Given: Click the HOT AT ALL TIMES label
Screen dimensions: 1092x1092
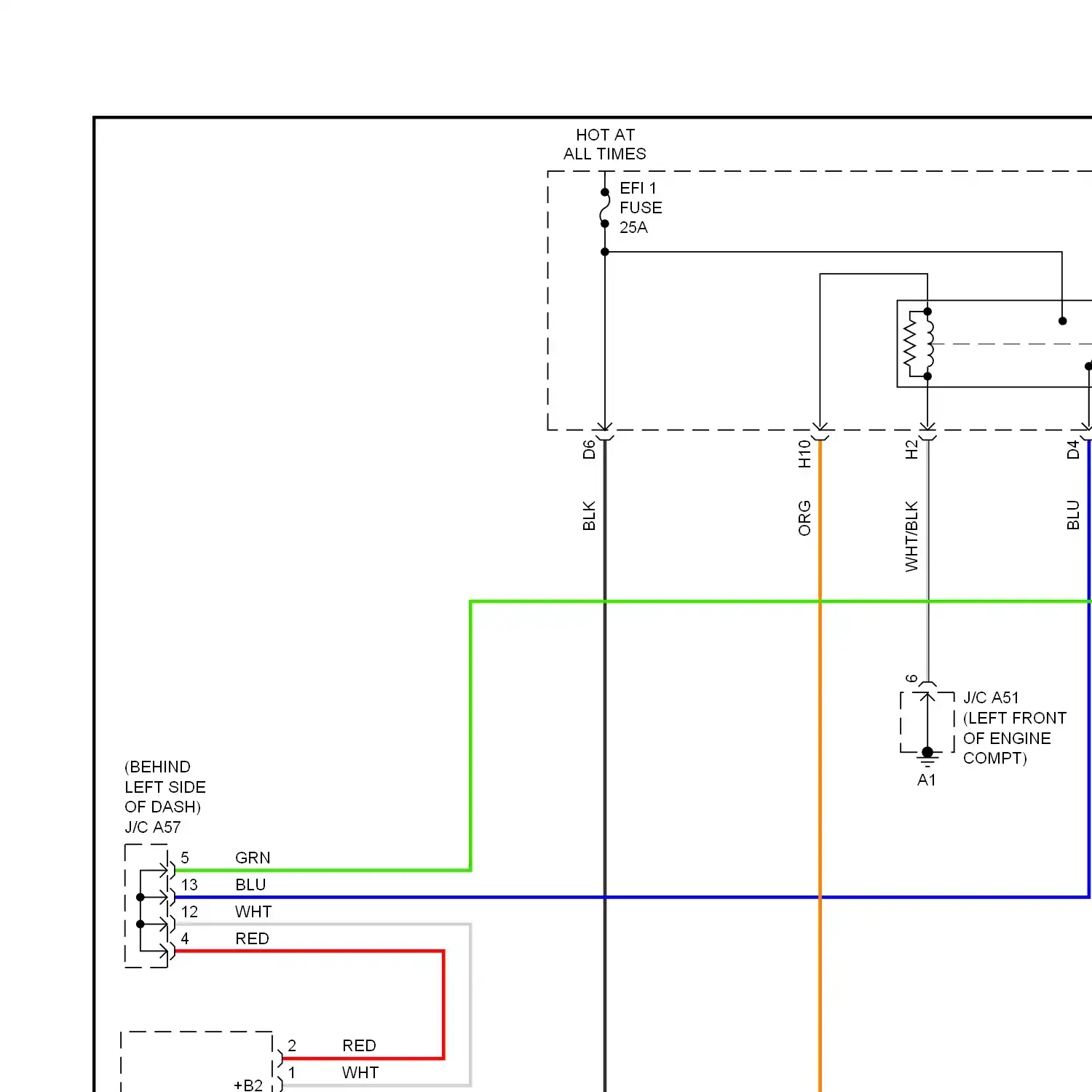Looking at the screenshot, I should point(604,144).
